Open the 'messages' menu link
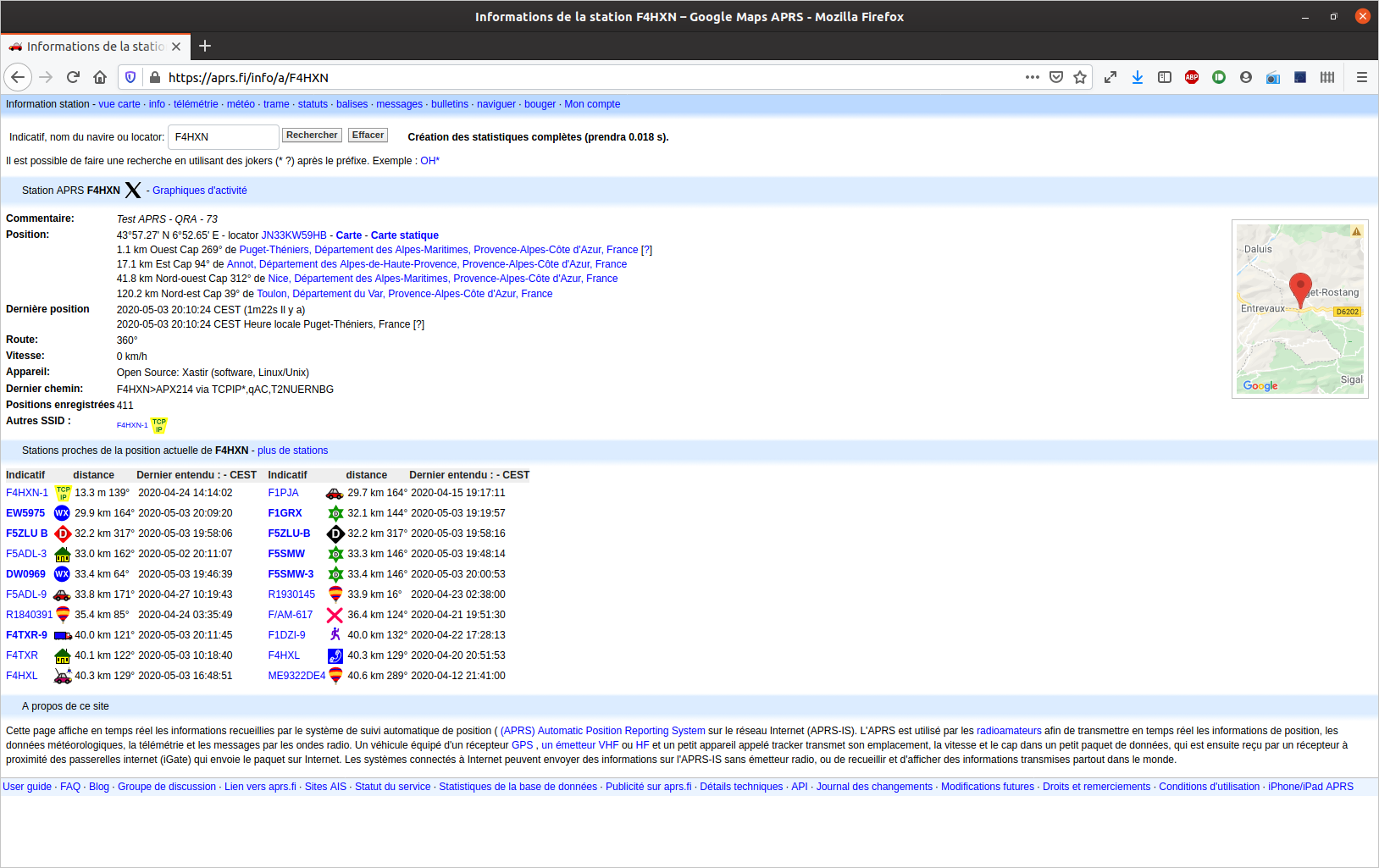The image size is (1379, 868). coord(399,104)
